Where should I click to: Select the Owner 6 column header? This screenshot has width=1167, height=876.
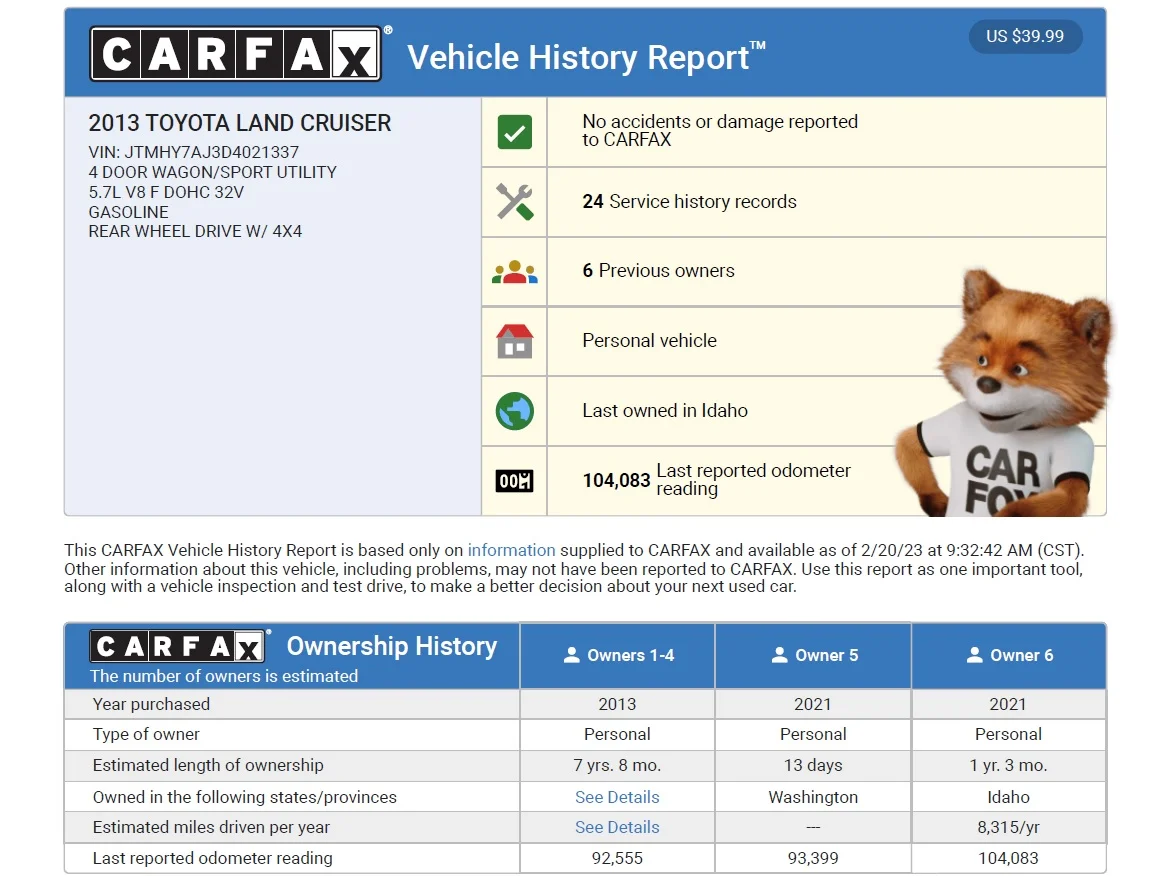(x=1009, y=655)
